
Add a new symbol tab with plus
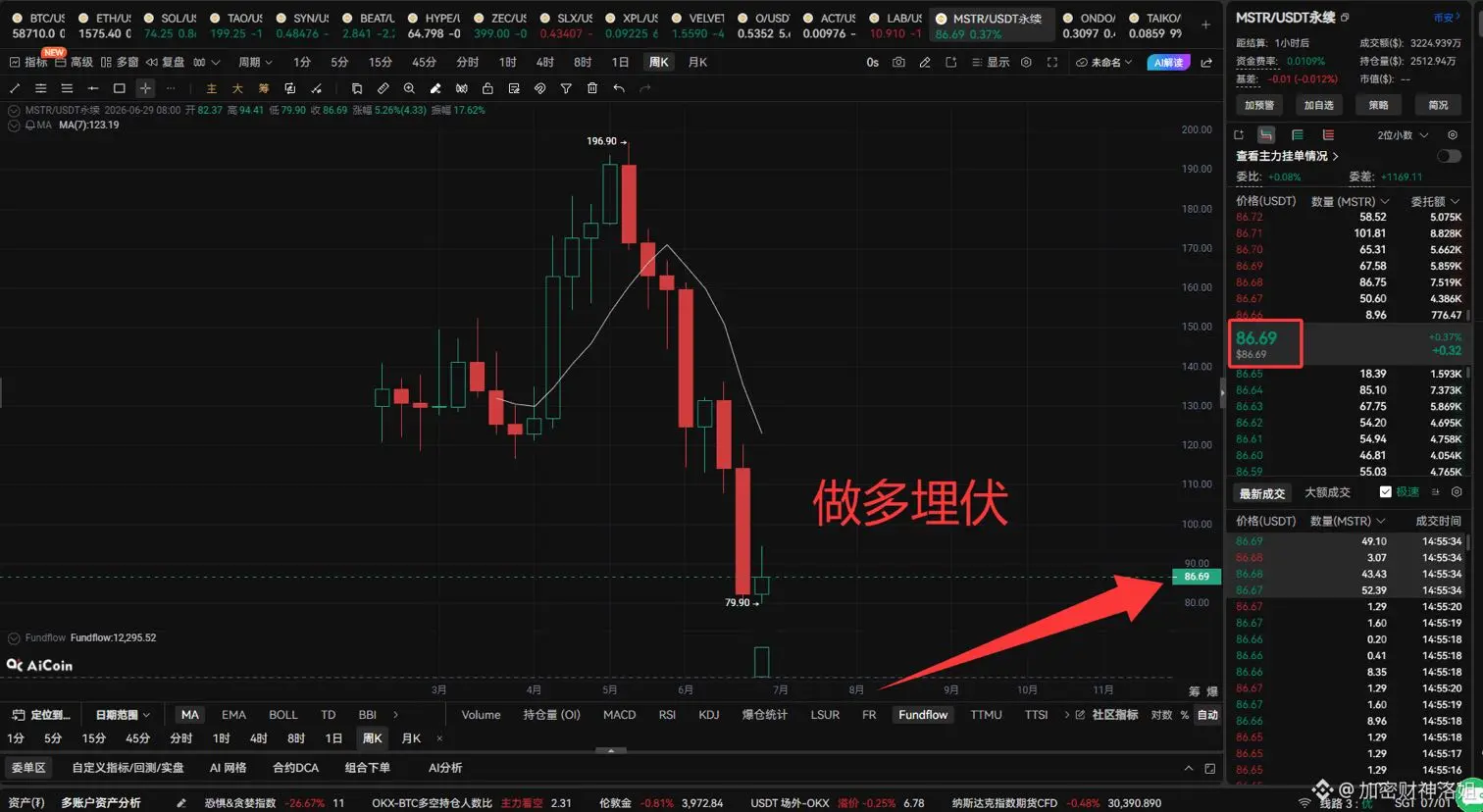point(1205,25)
